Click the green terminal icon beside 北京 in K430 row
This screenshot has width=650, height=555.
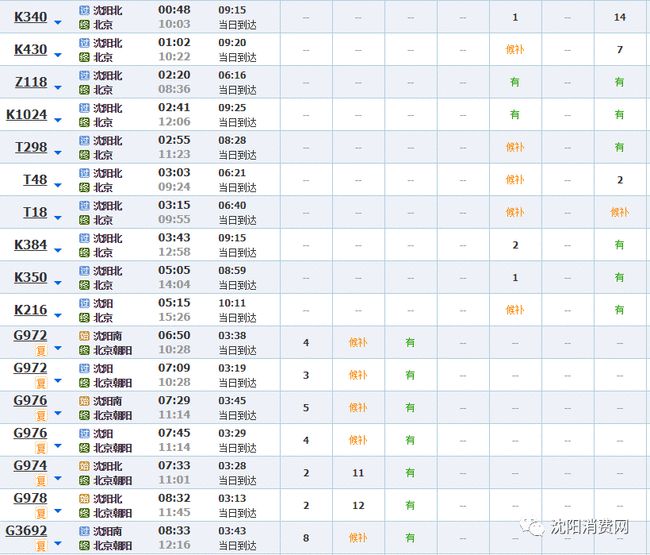tap(85, 57)
